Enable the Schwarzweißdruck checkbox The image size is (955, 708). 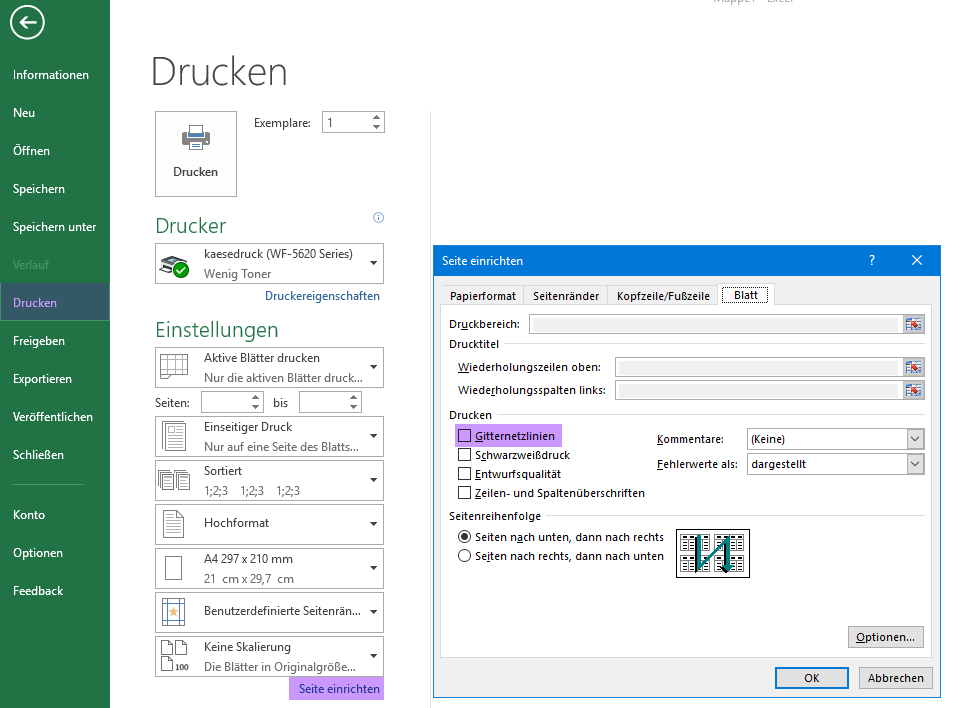[464, 455]
